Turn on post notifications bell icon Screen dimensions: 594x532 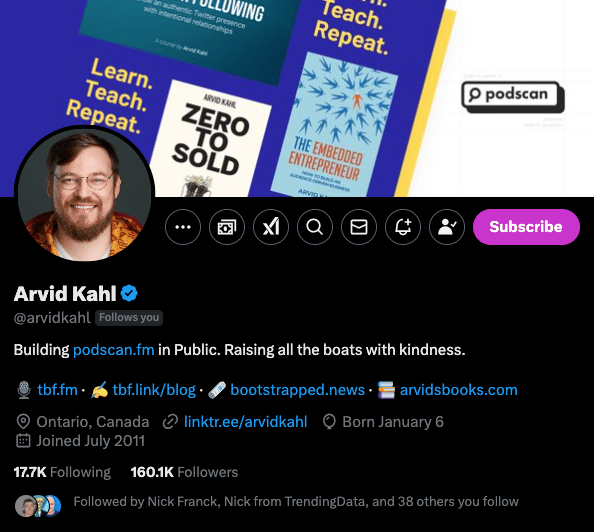click(x=403, y=227)
